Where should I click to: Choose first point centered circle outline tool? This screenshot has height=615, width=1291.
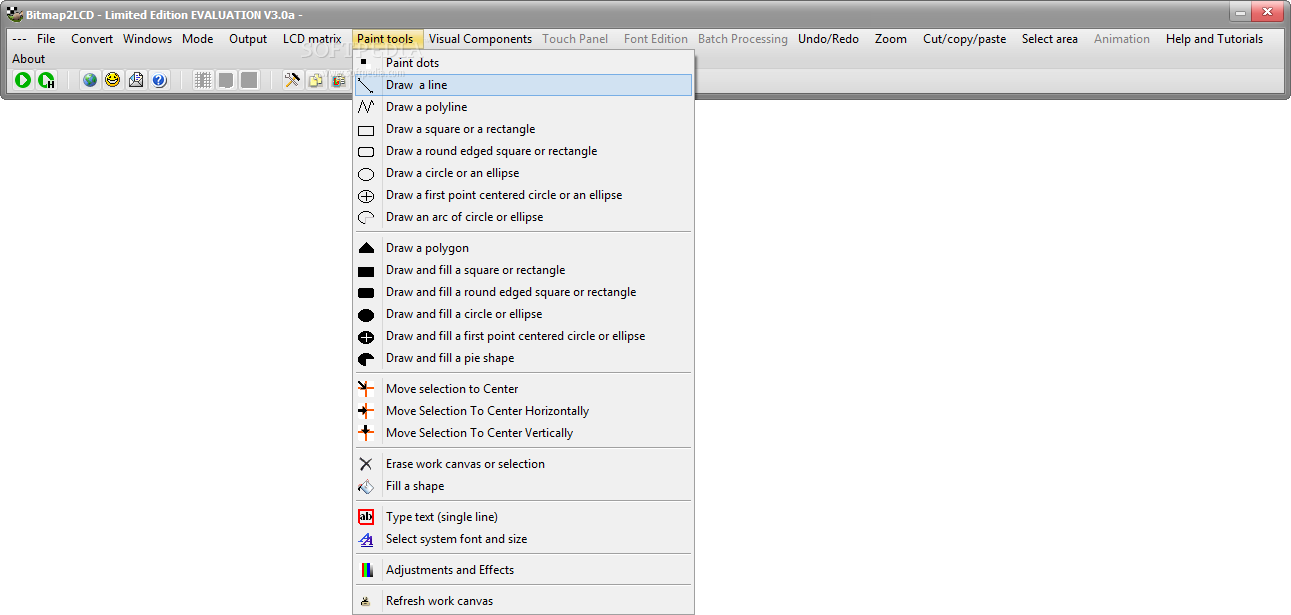pos(523,195)
